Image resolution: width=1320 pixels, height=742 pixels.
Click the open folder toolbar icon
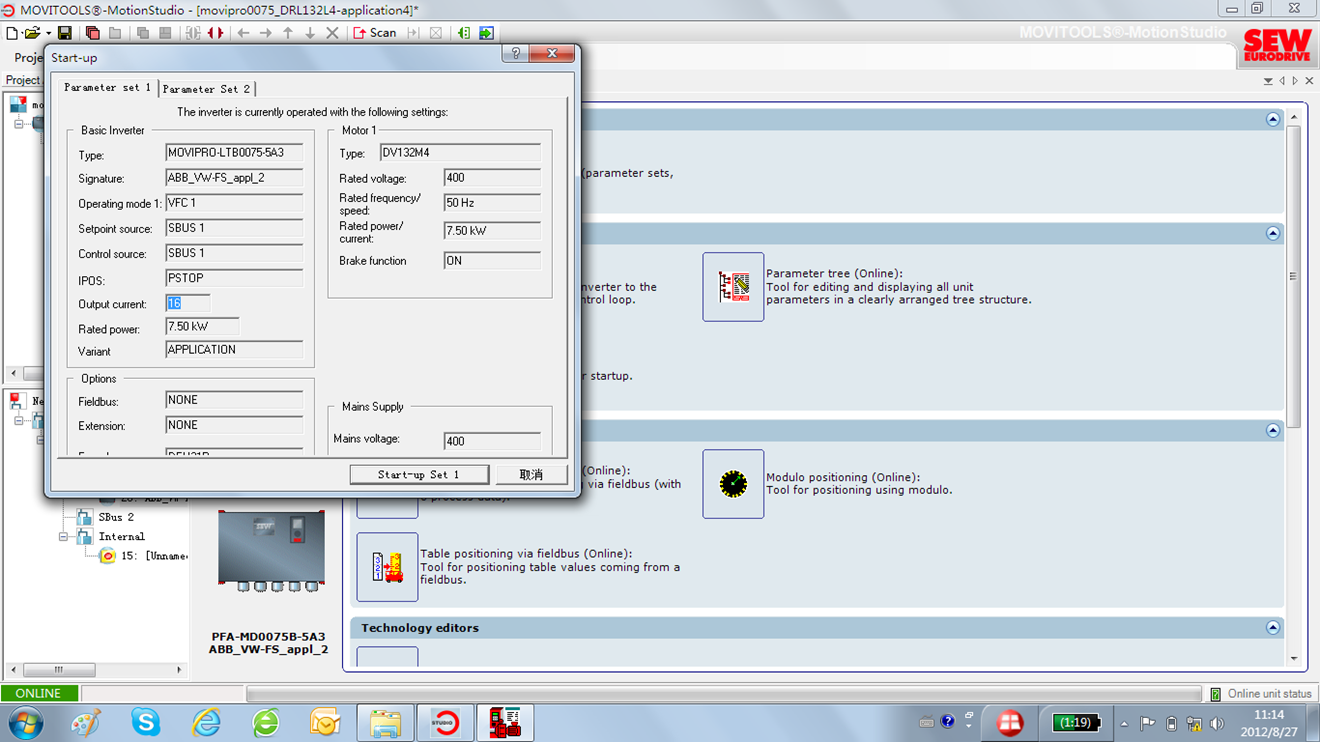pos(32,33)
